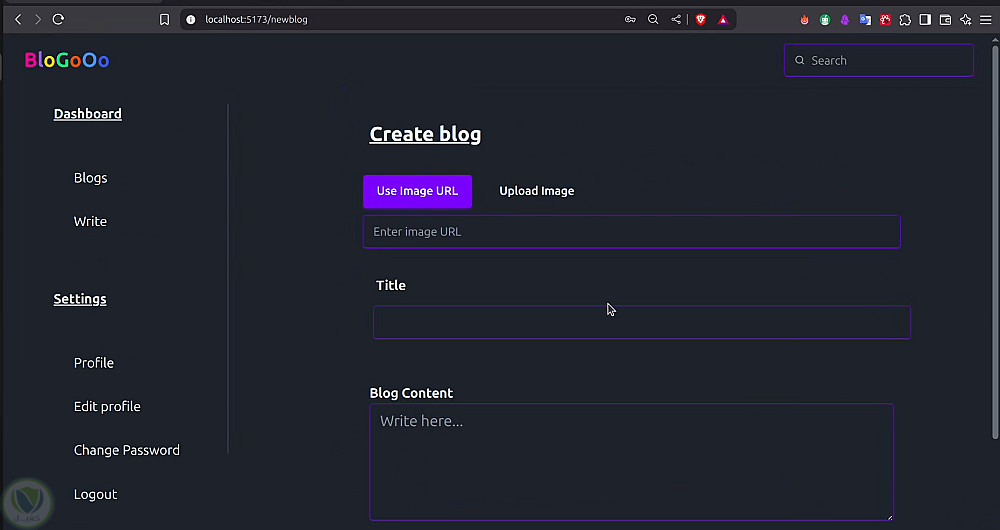Click the Logout link
Image resolution: width=1000 pixels, height=530 pixels.
point(95,495)
